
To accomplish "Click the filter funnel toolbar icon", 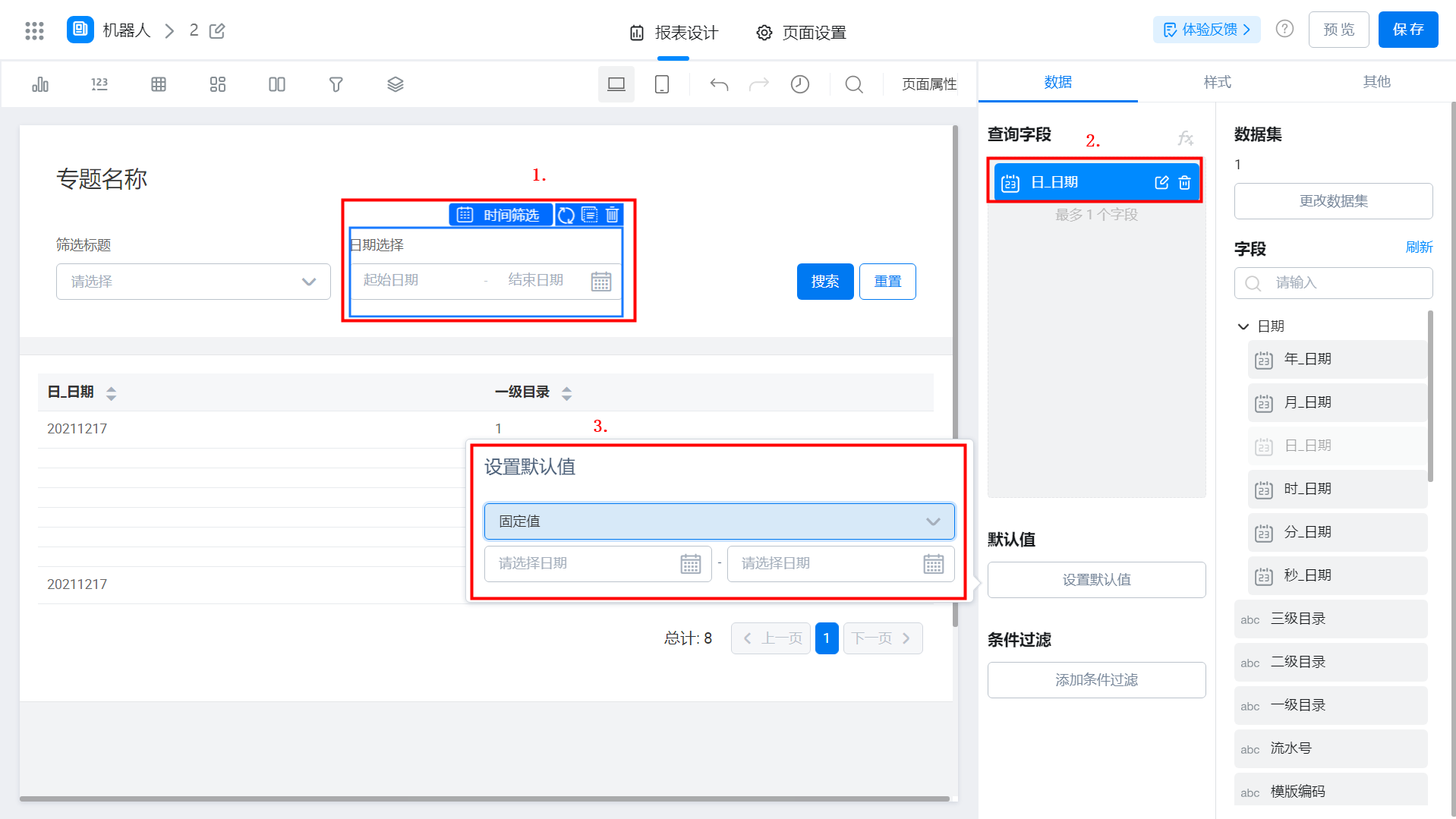I will pyautogui.click(x=336, y=84).
